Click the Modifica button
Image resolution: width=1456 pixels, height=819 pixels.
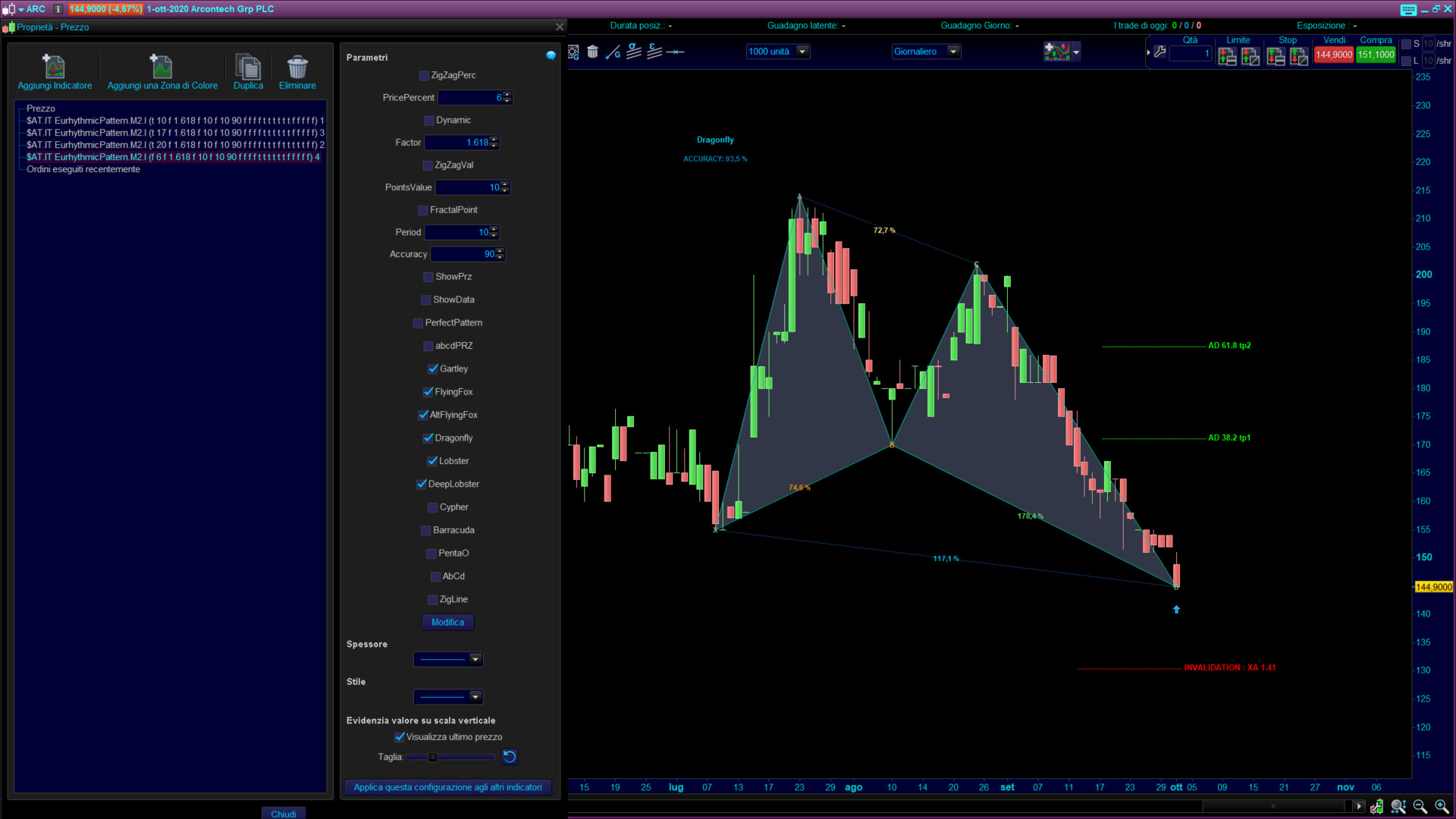(x=447, y=623)
